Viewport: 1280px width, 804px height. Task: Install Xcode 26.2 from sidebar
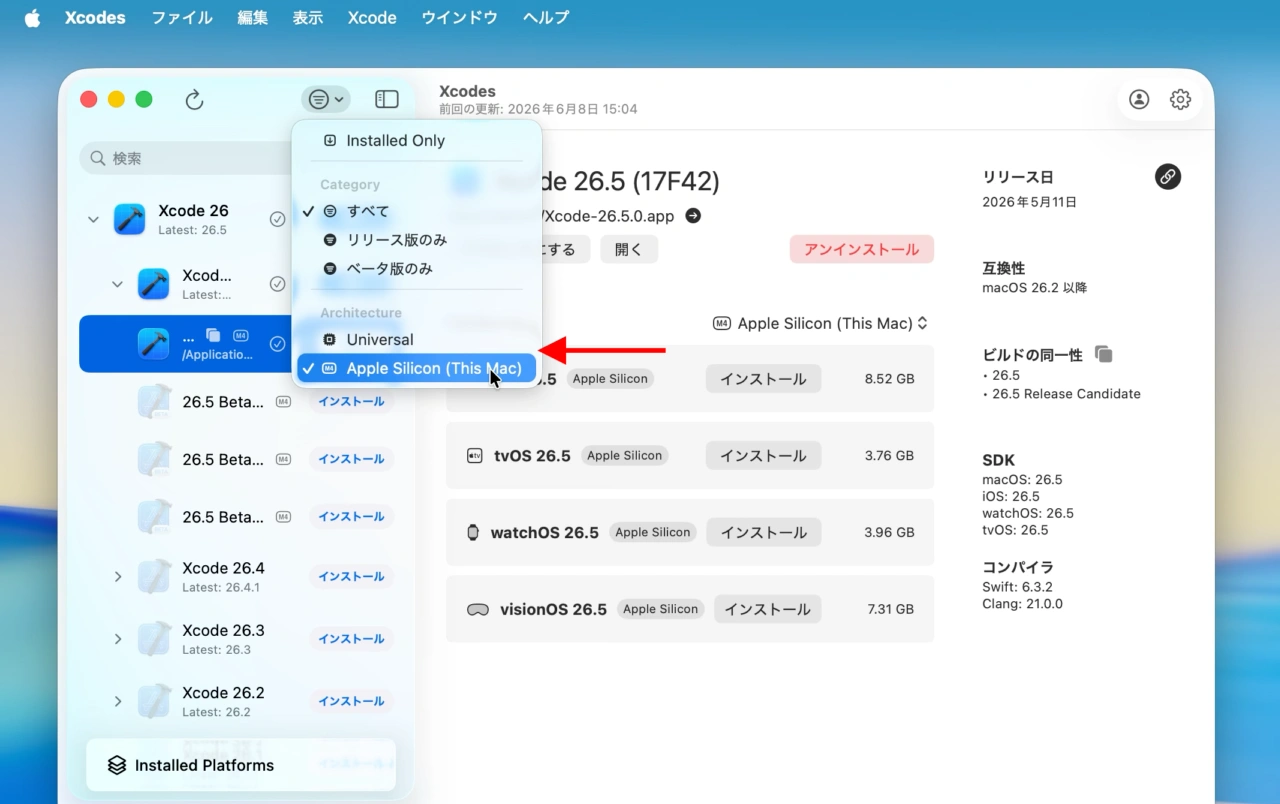coord(352,702)
